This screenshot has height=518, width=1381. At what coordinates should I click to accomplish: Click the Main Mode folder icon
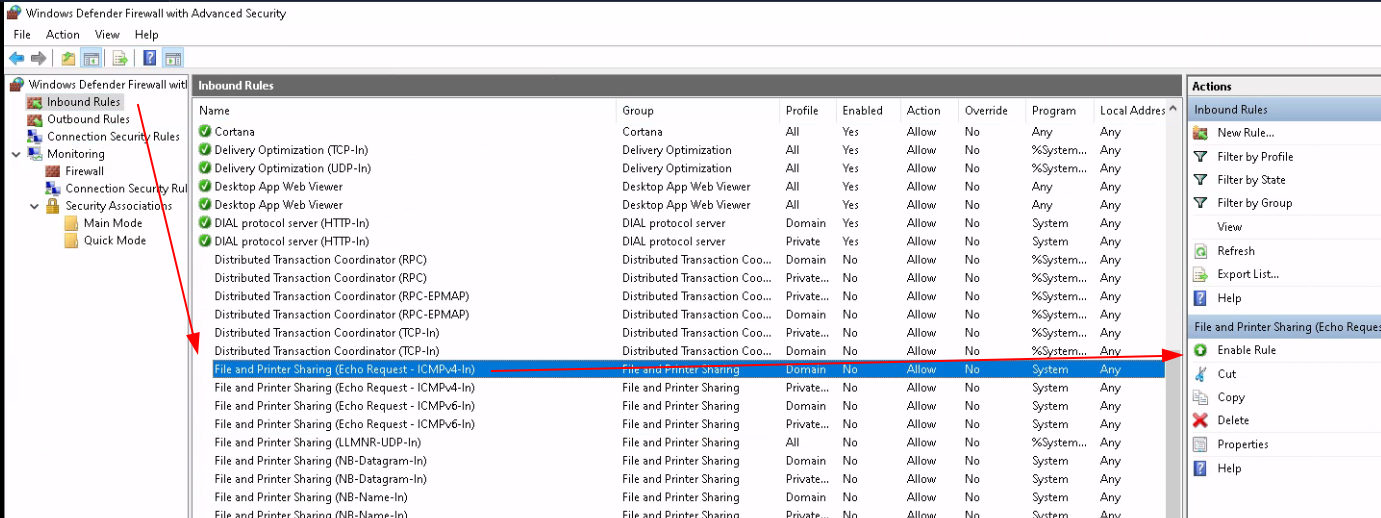[71, 223]
